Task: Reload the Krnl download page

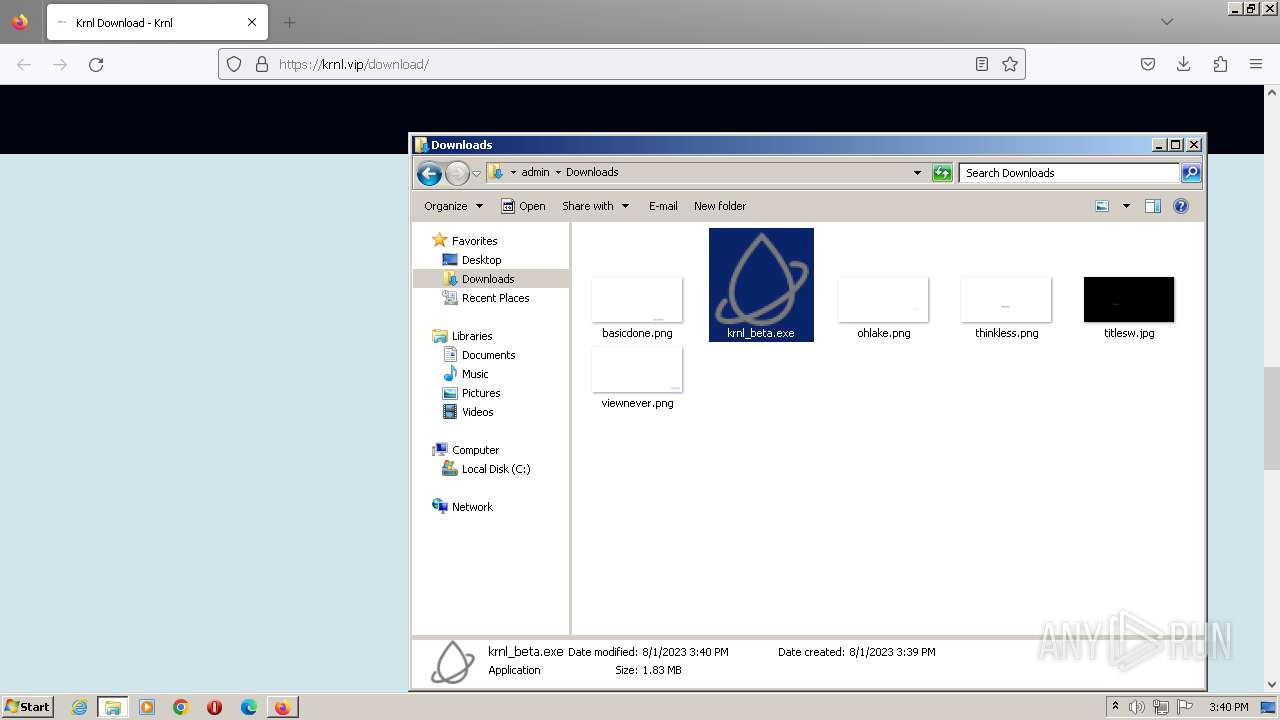Action: pos(96,64)
